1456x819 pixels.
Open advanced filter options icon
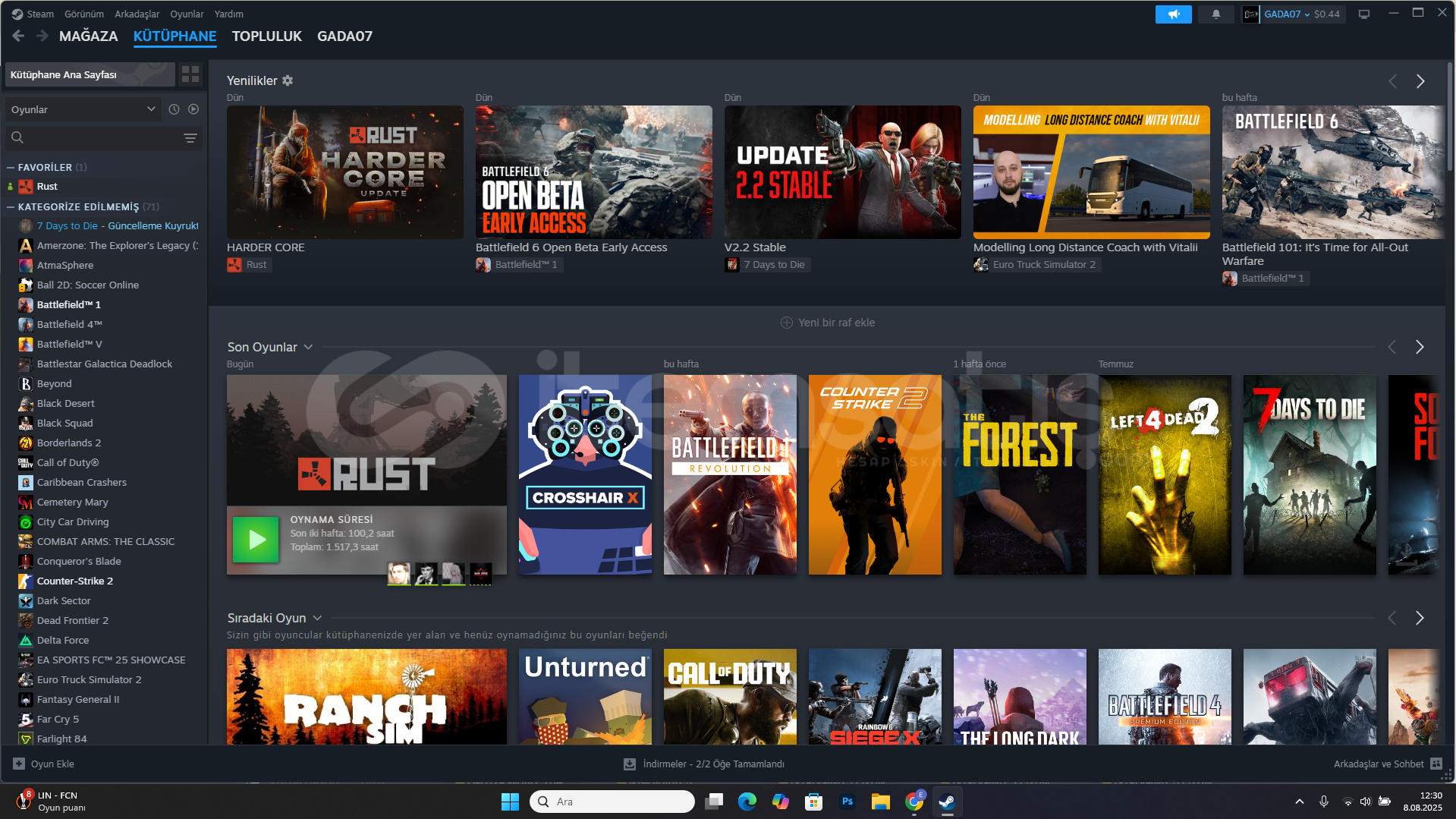click(190, 137)
